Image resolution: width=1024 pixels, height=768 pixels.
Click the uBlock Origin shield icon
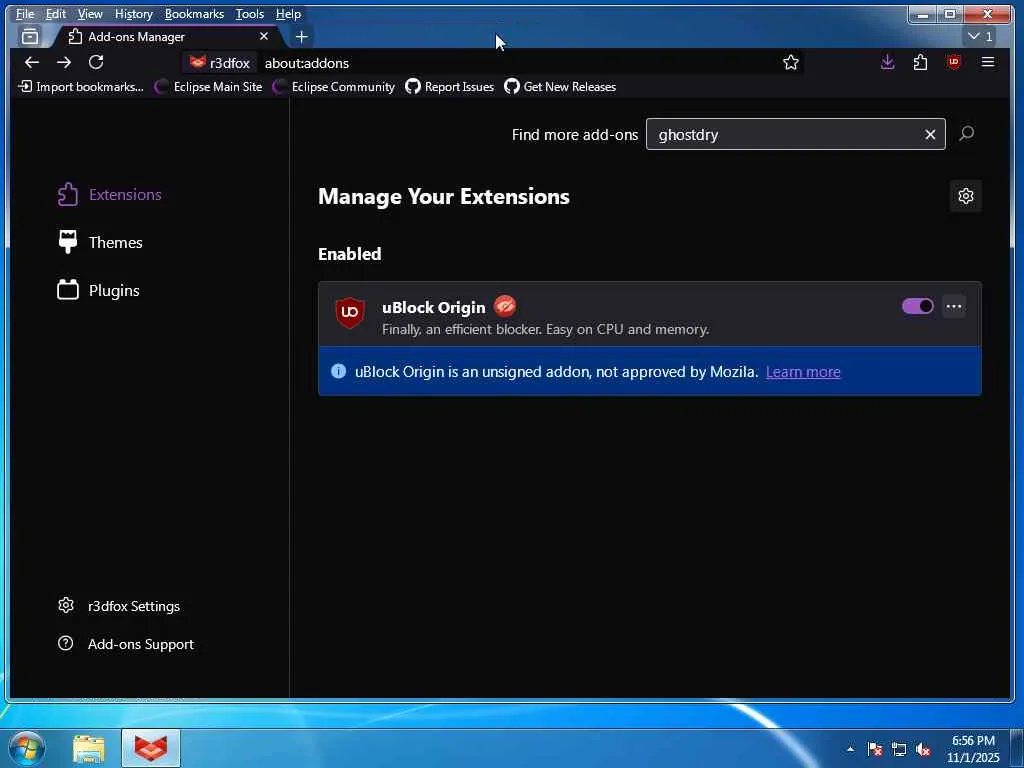tap(350, 313)
